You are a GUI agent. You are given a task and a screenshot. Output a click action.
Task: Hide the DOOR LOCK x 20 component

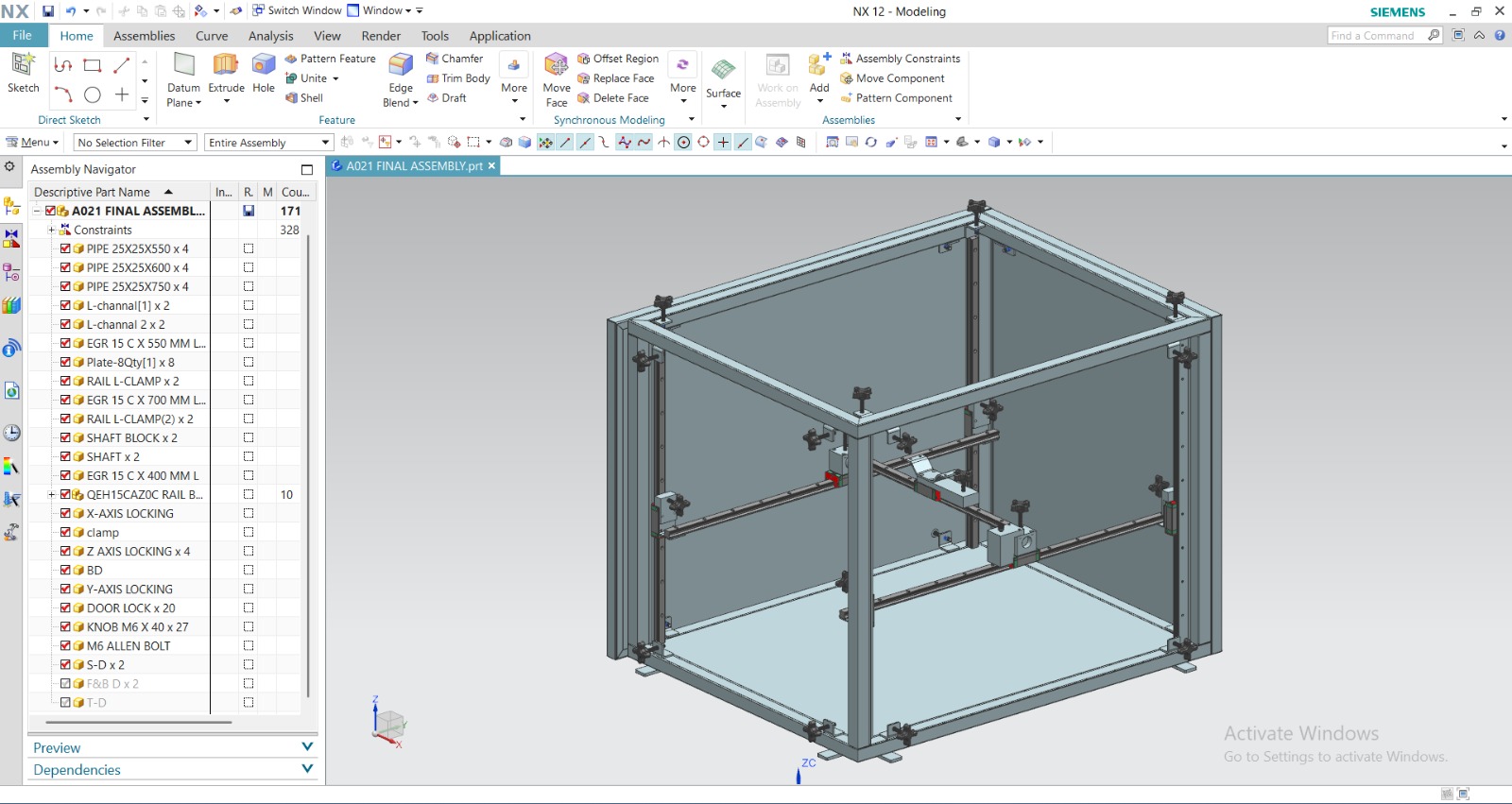click(65, 608)
